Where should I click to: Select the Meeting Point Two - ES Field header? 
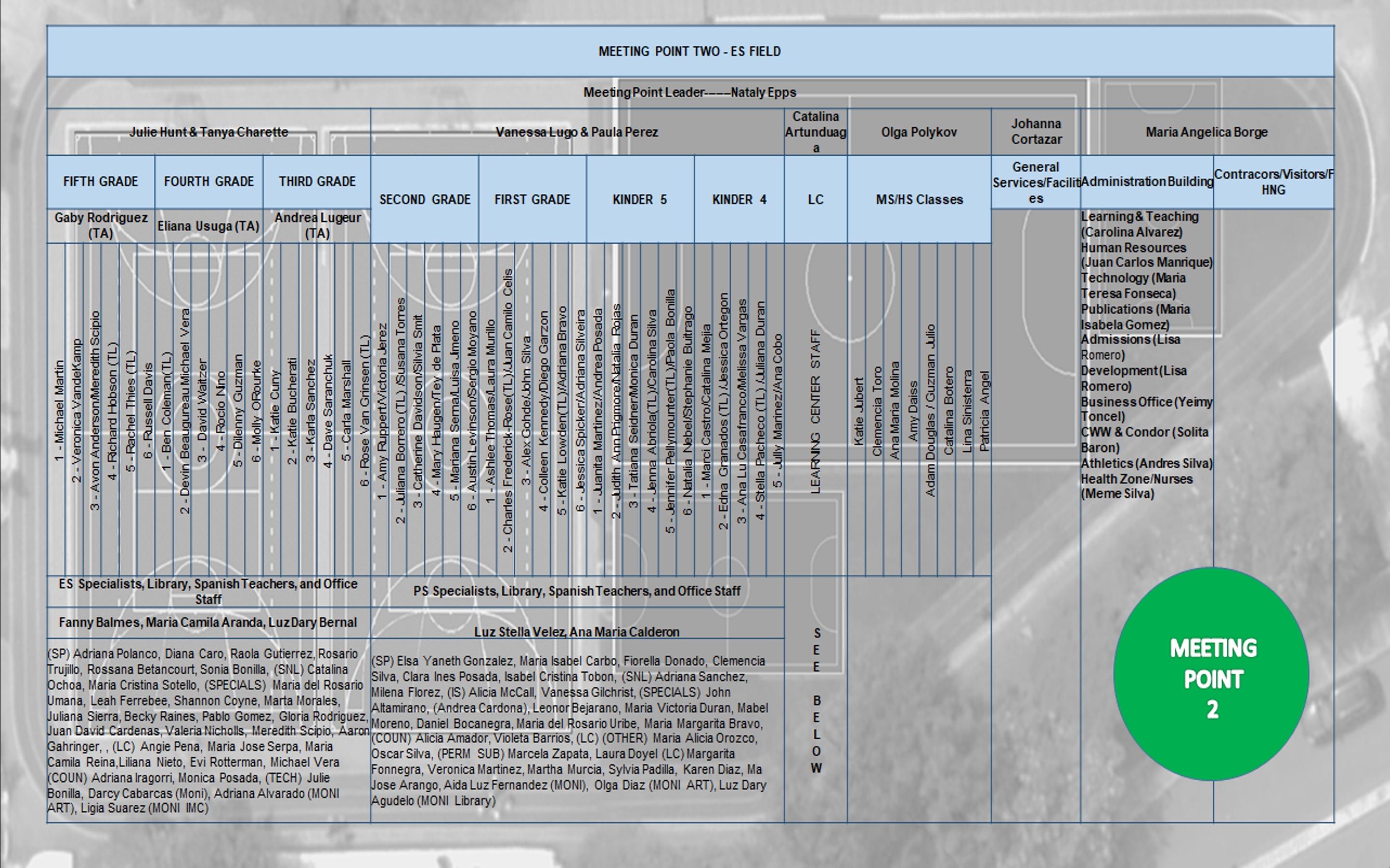pyautogui.click(x=689, y=51)
